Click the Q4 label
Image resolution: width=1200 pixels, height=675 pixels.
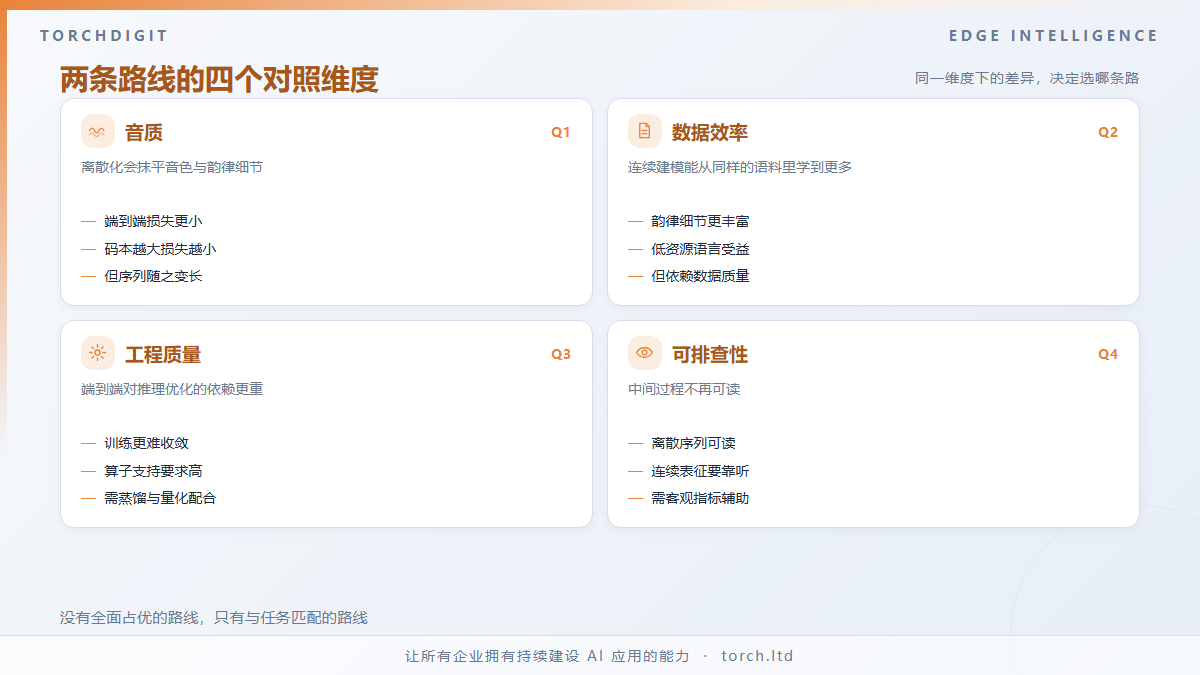point(1108,354)
